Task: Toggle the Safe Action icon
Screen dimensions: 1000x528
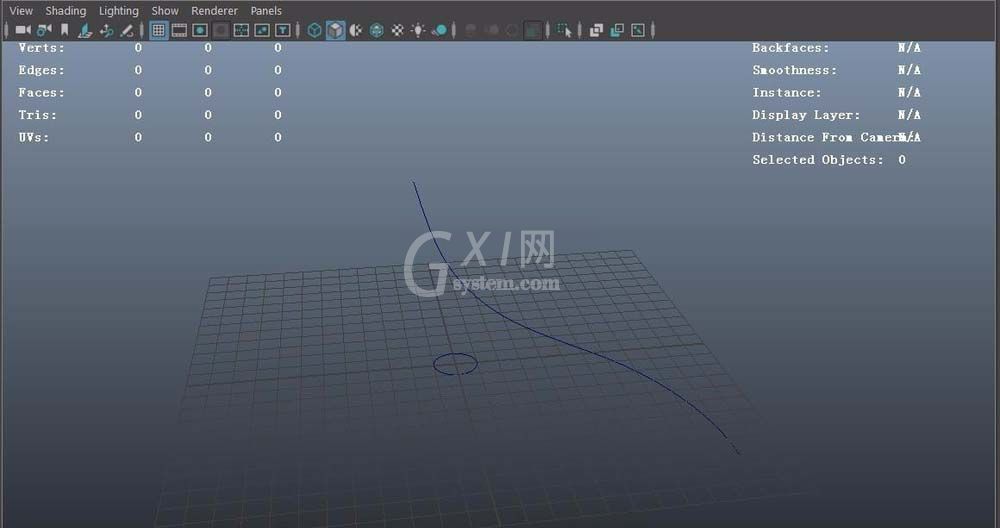Action: (262, 30)
